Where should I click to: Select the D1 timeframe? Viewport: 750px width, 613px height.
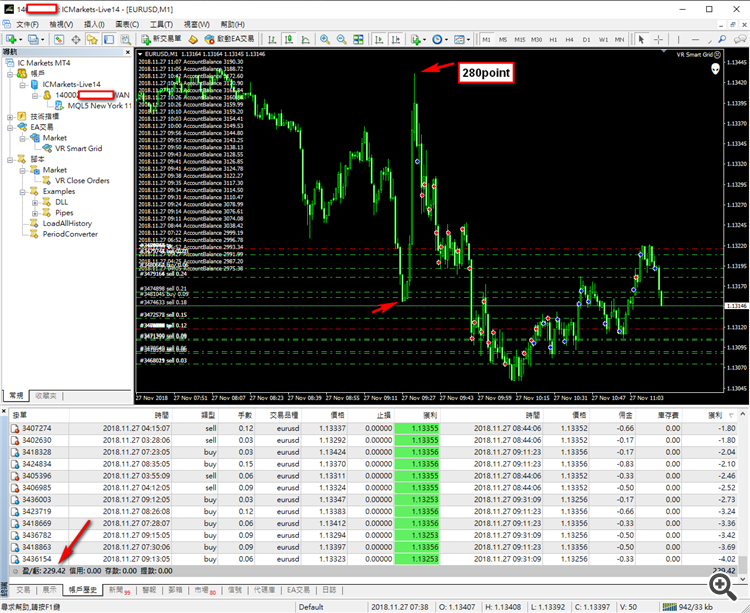[x=586, y=40]
